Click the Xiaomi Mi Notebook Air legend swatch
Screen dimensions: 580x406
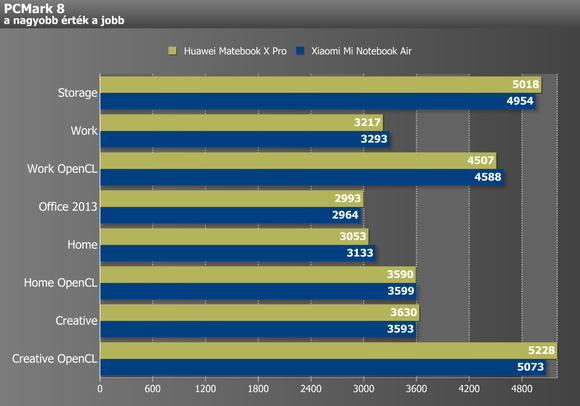(300, 51)
